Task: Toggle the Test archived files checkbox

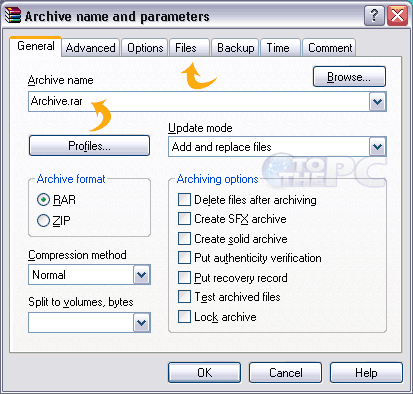Action: click(184, 297)
